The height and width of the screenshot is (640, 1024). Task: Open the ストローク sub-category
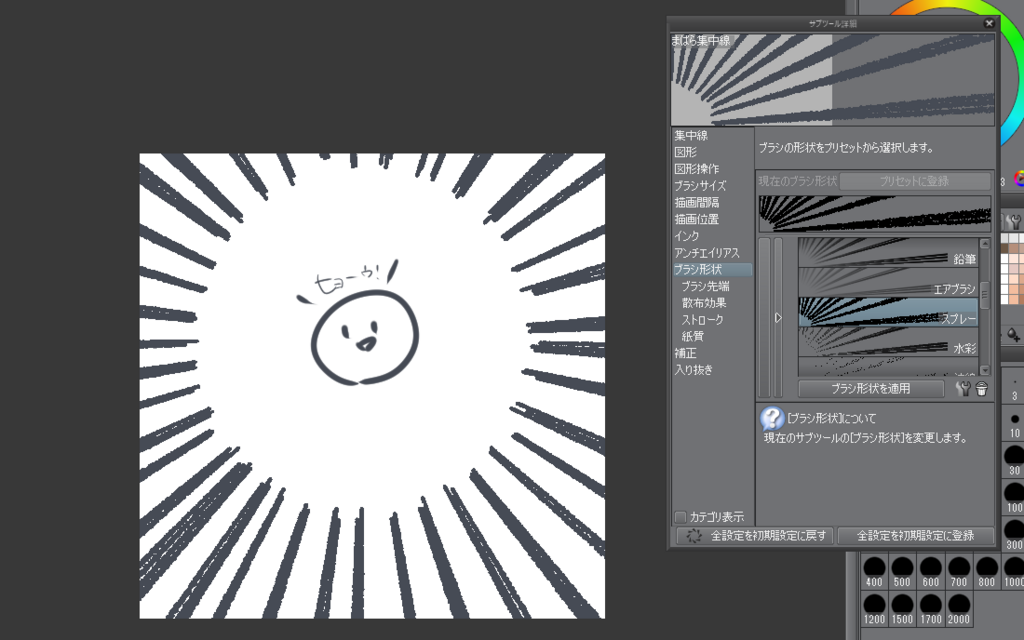pos(702,320)
